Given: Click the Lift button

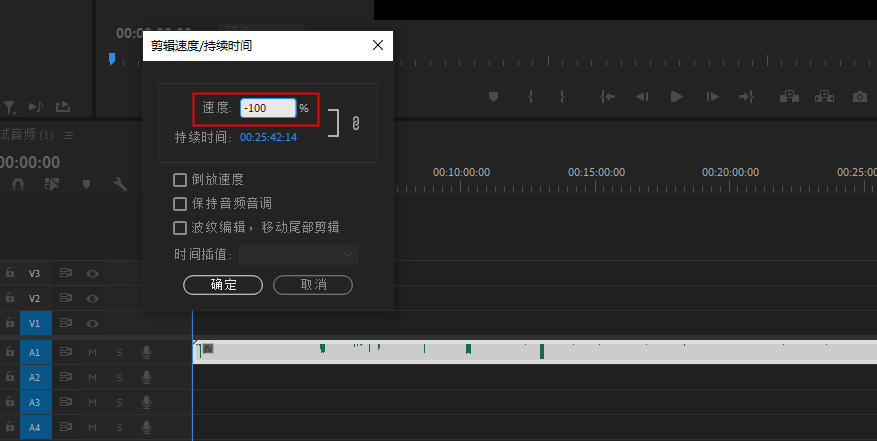Looking at the screenshot, I should tap(789, 97).
